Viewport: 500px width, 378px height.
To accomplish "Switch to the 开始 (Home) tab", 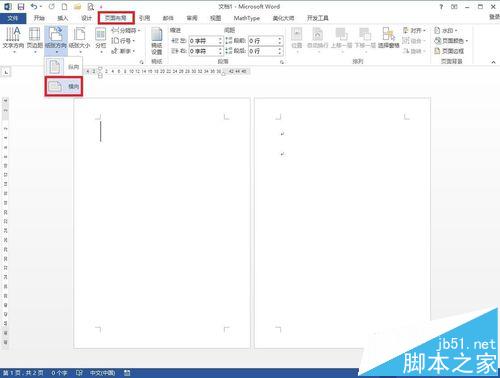I will point(39,18).
